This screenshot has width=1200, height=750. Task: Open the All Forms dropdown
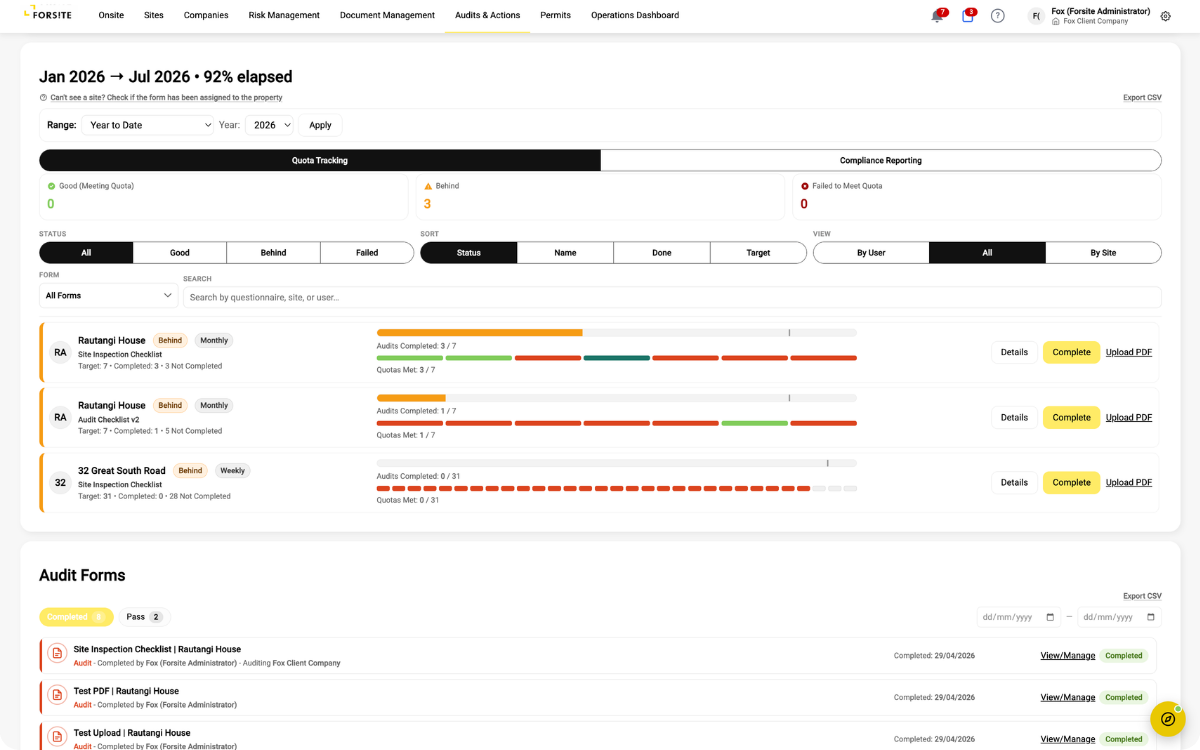click(108, 295)
